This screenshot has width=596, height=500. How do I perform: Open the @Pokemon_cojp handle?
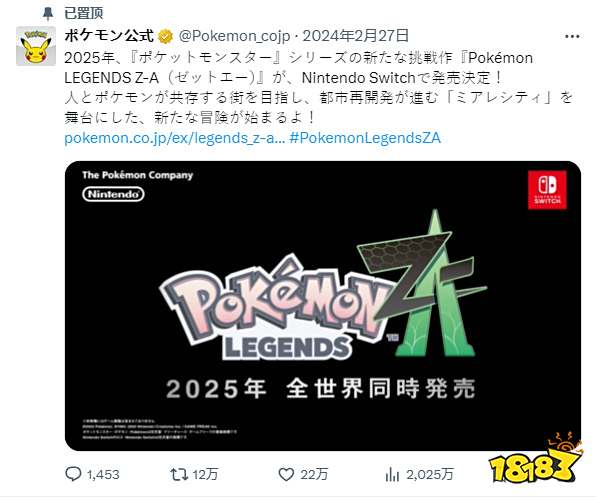[235, 37]
